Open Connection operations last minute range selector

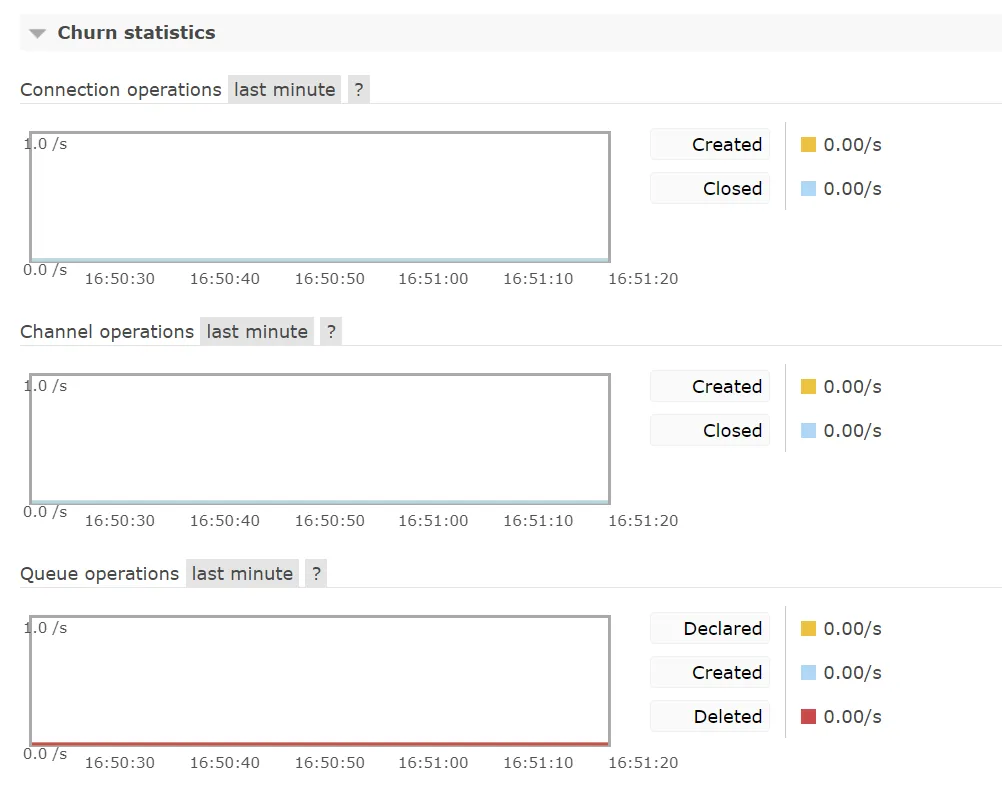point(284,89)
